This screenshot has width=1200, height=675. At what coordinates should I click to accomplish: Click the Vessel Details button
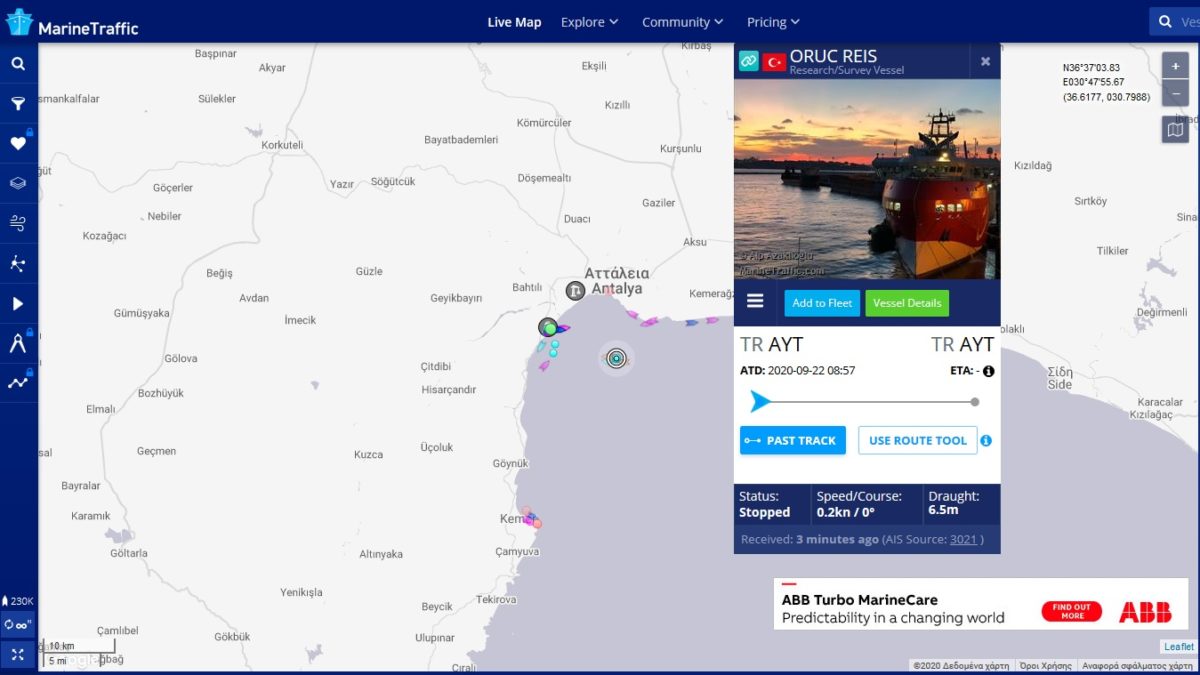[907, 303]
